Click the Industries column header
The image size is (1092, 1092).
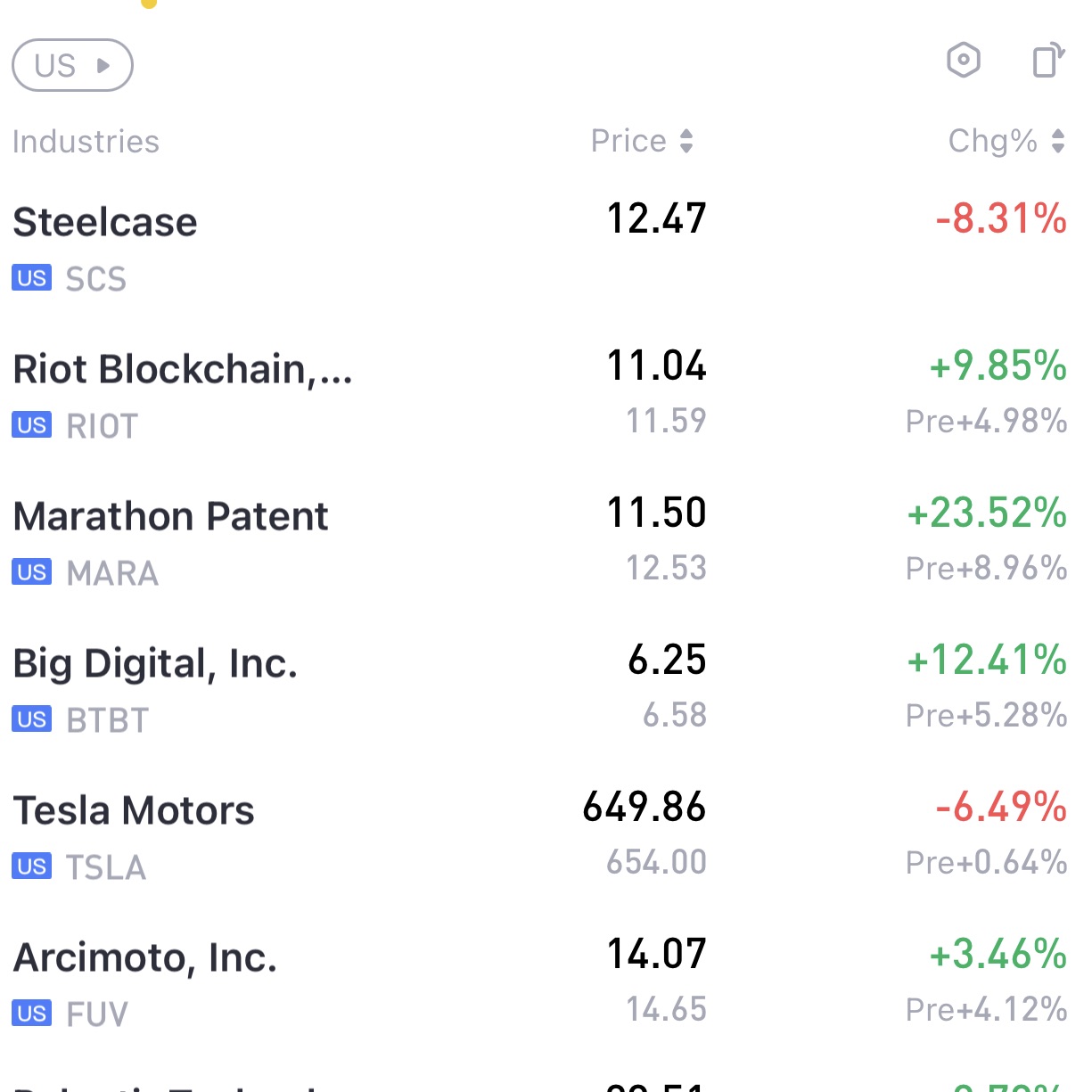coord(86,142)
